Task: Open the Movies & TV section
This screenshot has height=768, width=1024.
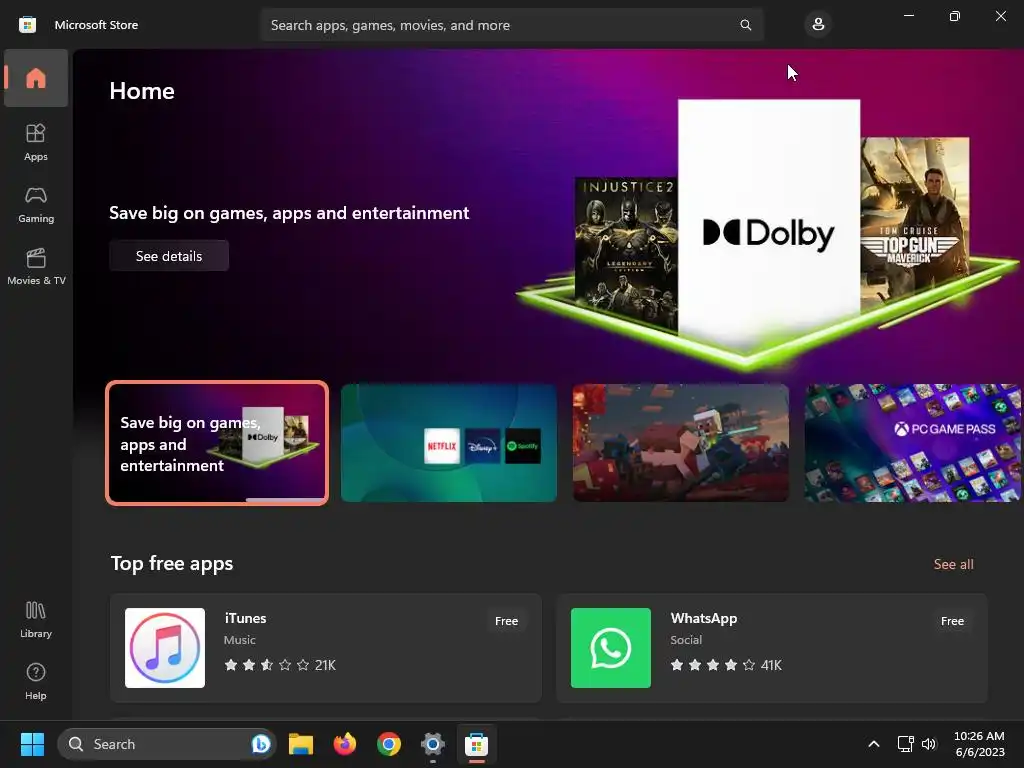Action: [x=36, y=266]
